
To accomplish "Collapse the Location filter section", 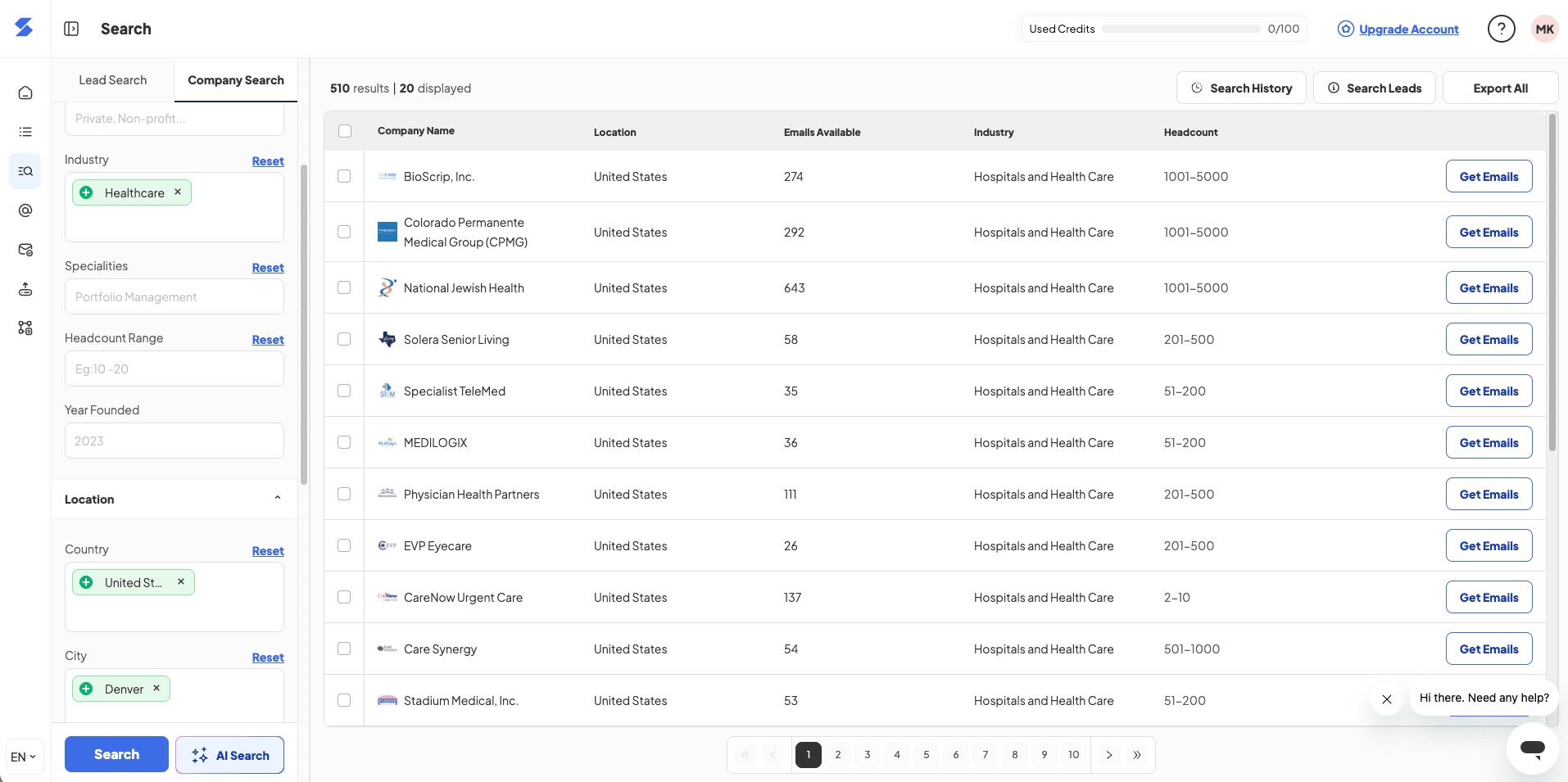I will pyautogui.click(x=278, y=499).
